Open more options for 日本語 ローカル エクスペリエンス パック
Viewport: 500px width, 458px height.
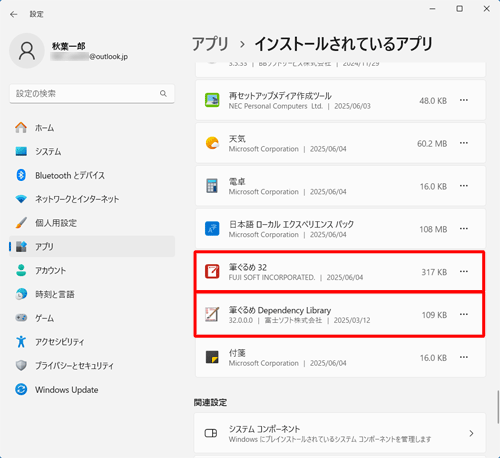(464, 229)
